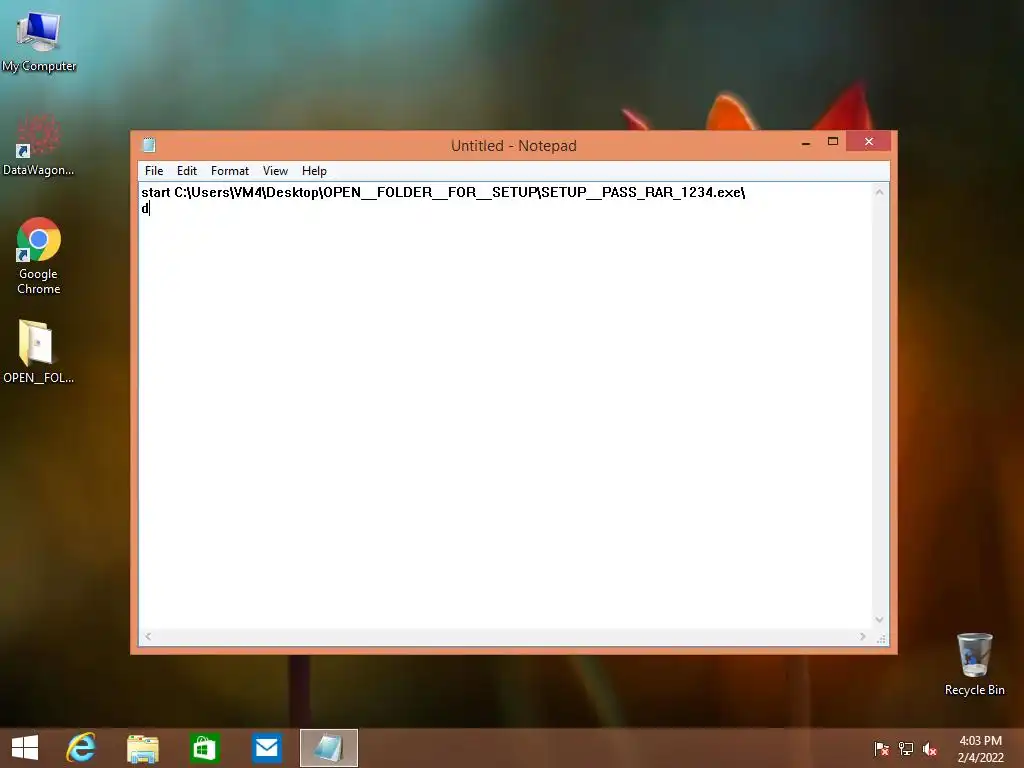This screenshot has height=768, width=1024.
Task: Launch Internet Explorer from the taskbar
Action: click(x=81, y=748)
